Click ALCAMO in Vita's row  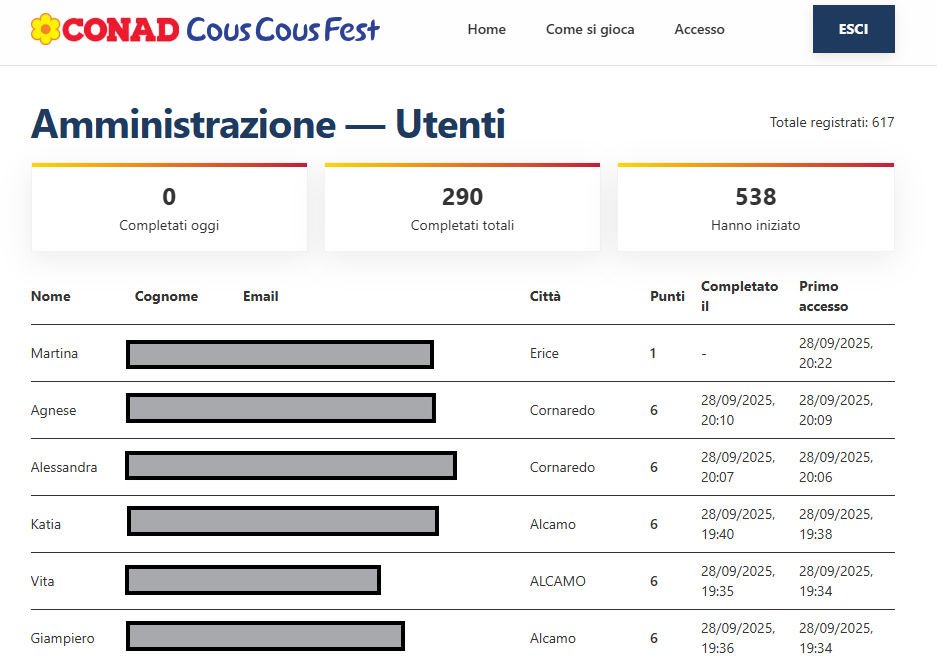click(x=558, y=581)
